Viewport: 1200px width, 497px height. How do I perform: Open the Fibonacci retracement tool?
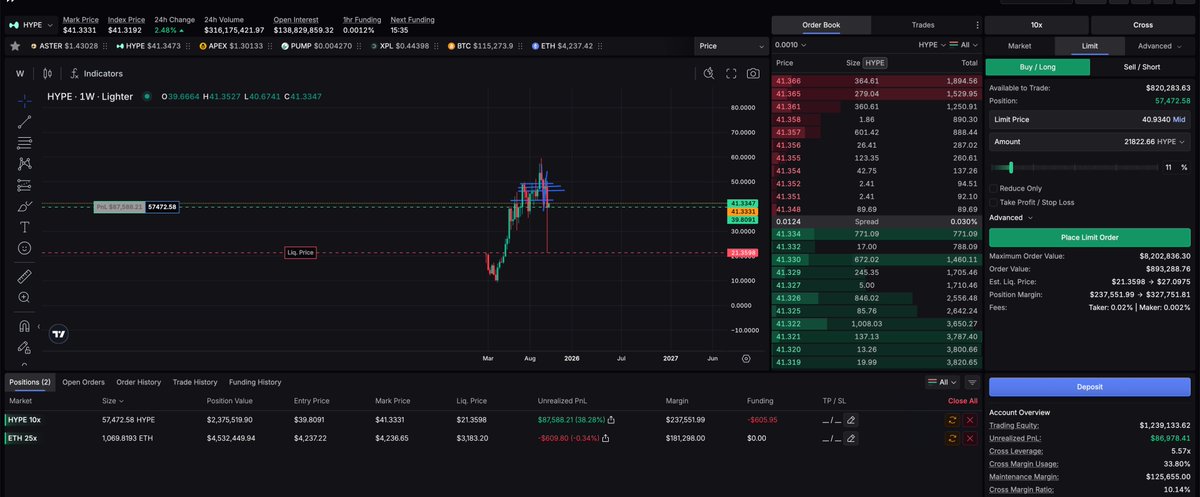(25, 143)
